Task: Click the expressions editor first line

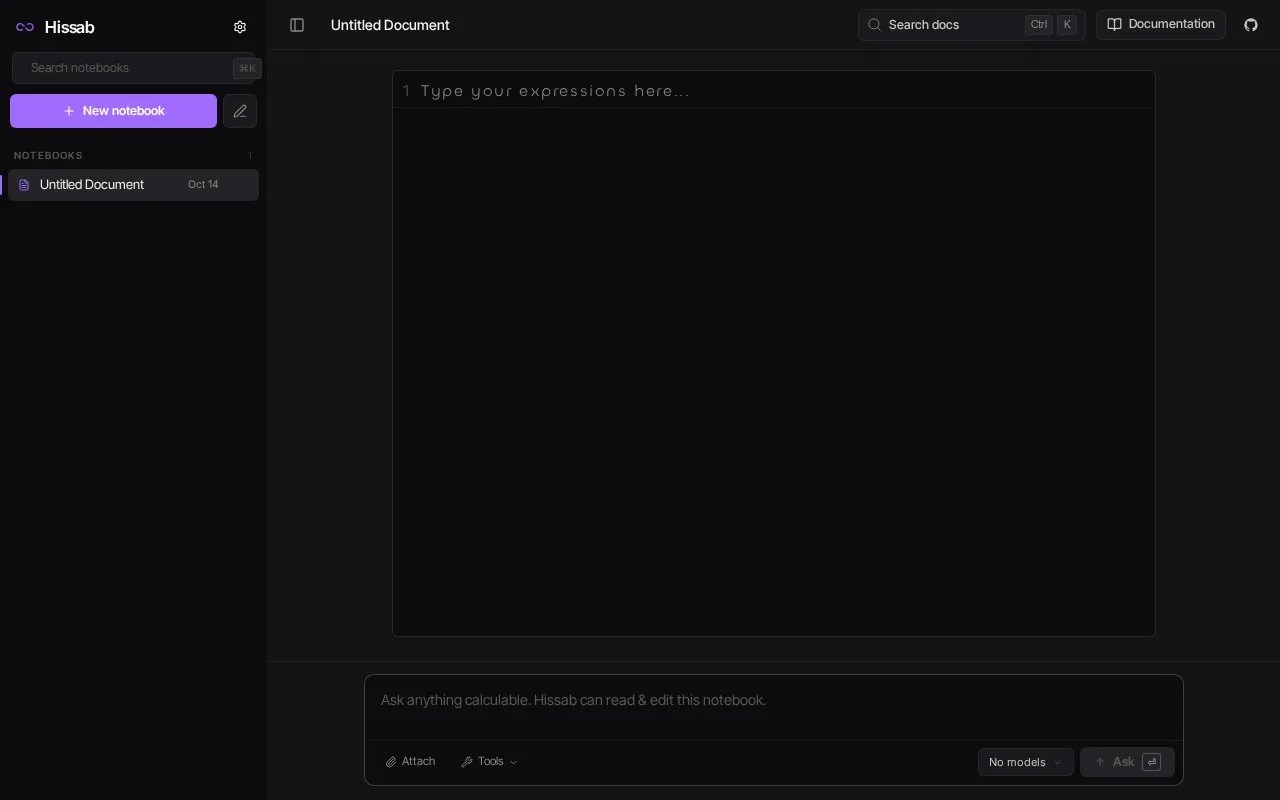Action: coord(774,91)
